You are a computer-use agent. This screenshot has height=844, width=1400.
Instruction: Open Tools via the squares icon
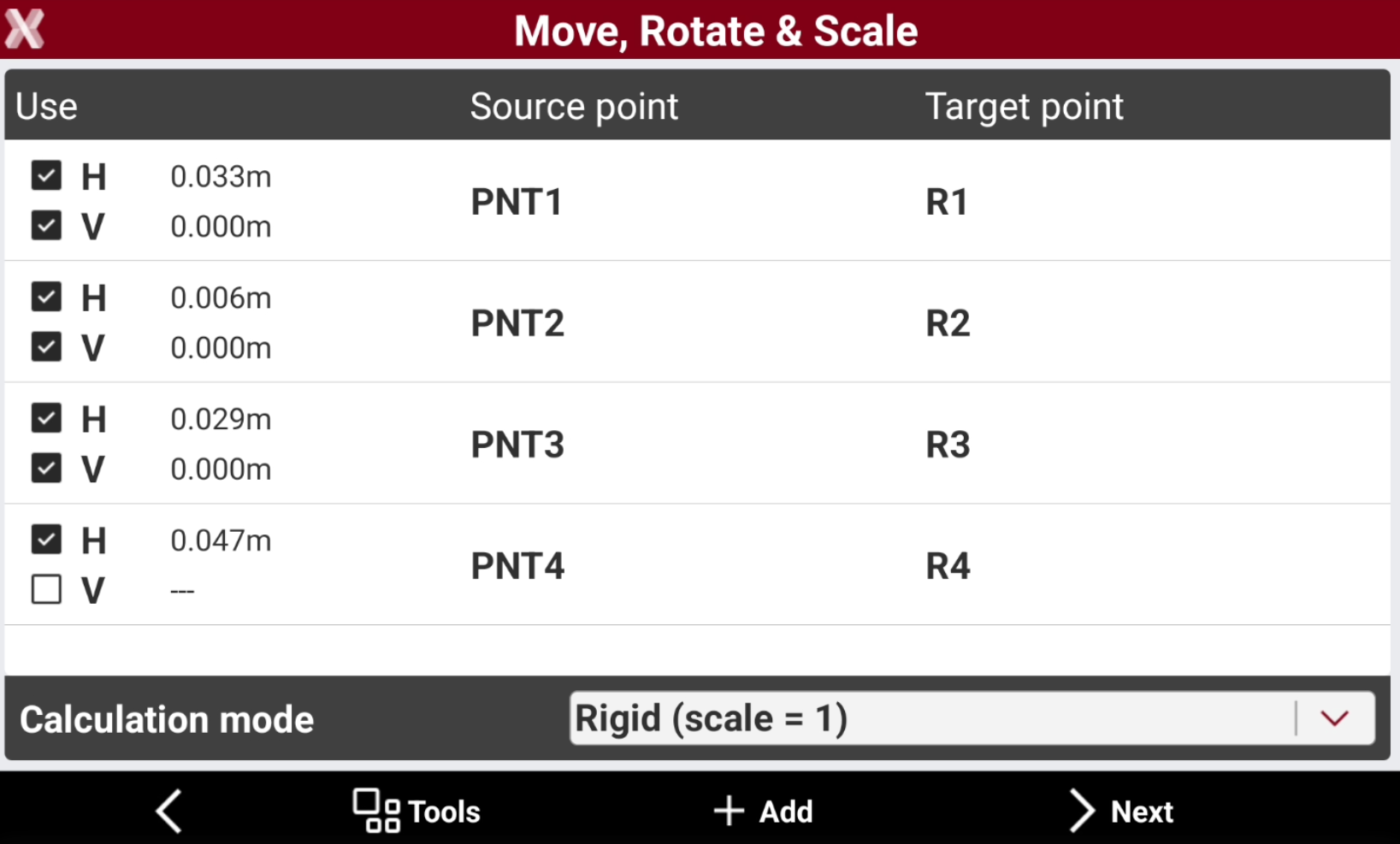[x=376, y=811]
